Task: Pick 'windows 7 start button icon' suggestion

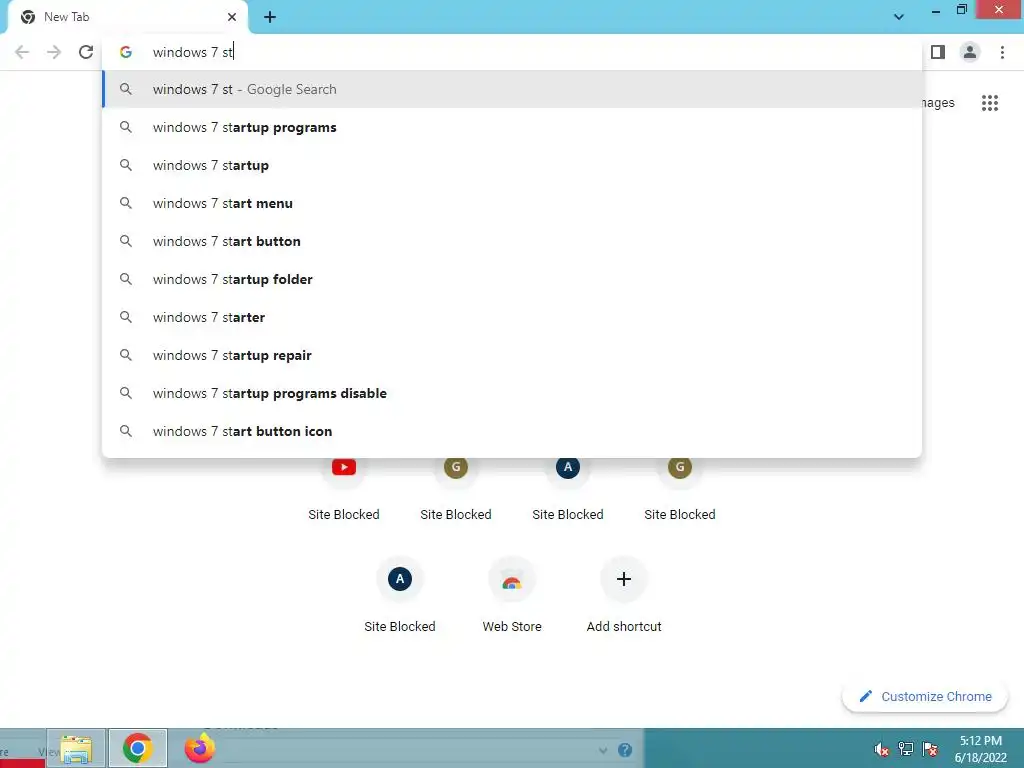Action: (512, 431)
